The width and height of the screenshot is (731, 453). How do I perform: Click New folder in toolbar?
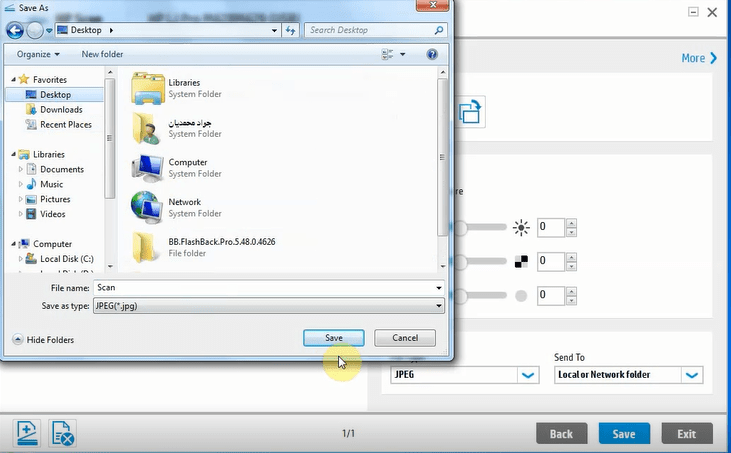click(104, 54)
